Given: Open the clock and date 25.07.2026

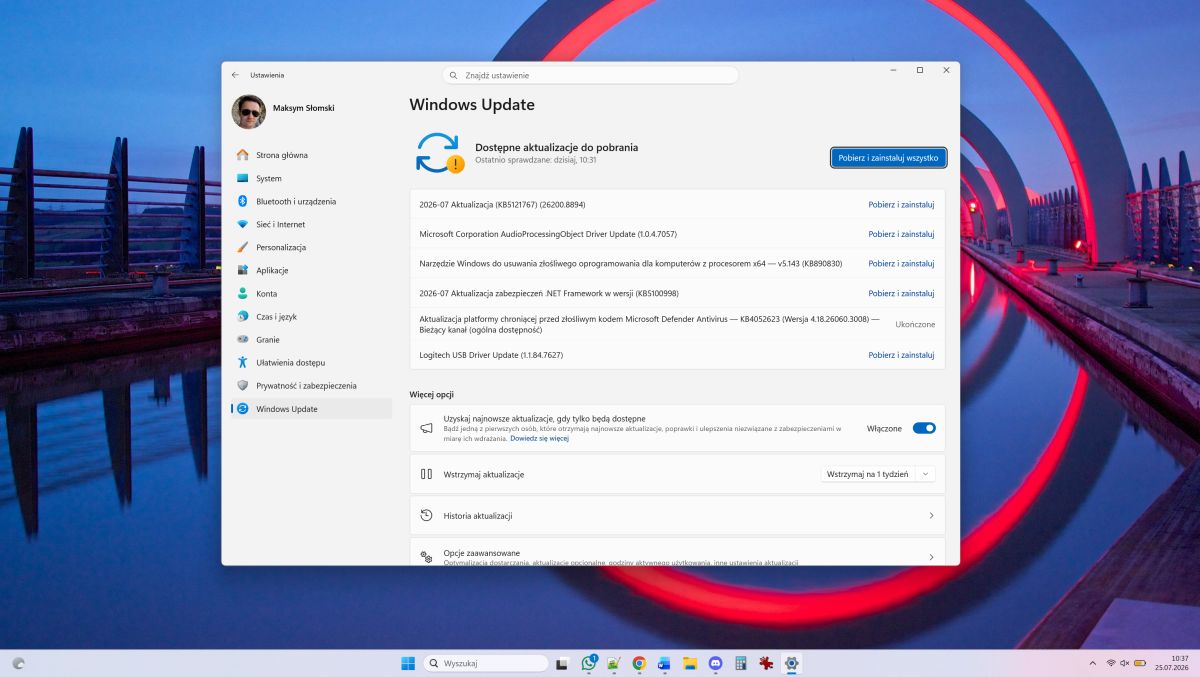Looking at the screenshot, I should [x=1171, y=663].
